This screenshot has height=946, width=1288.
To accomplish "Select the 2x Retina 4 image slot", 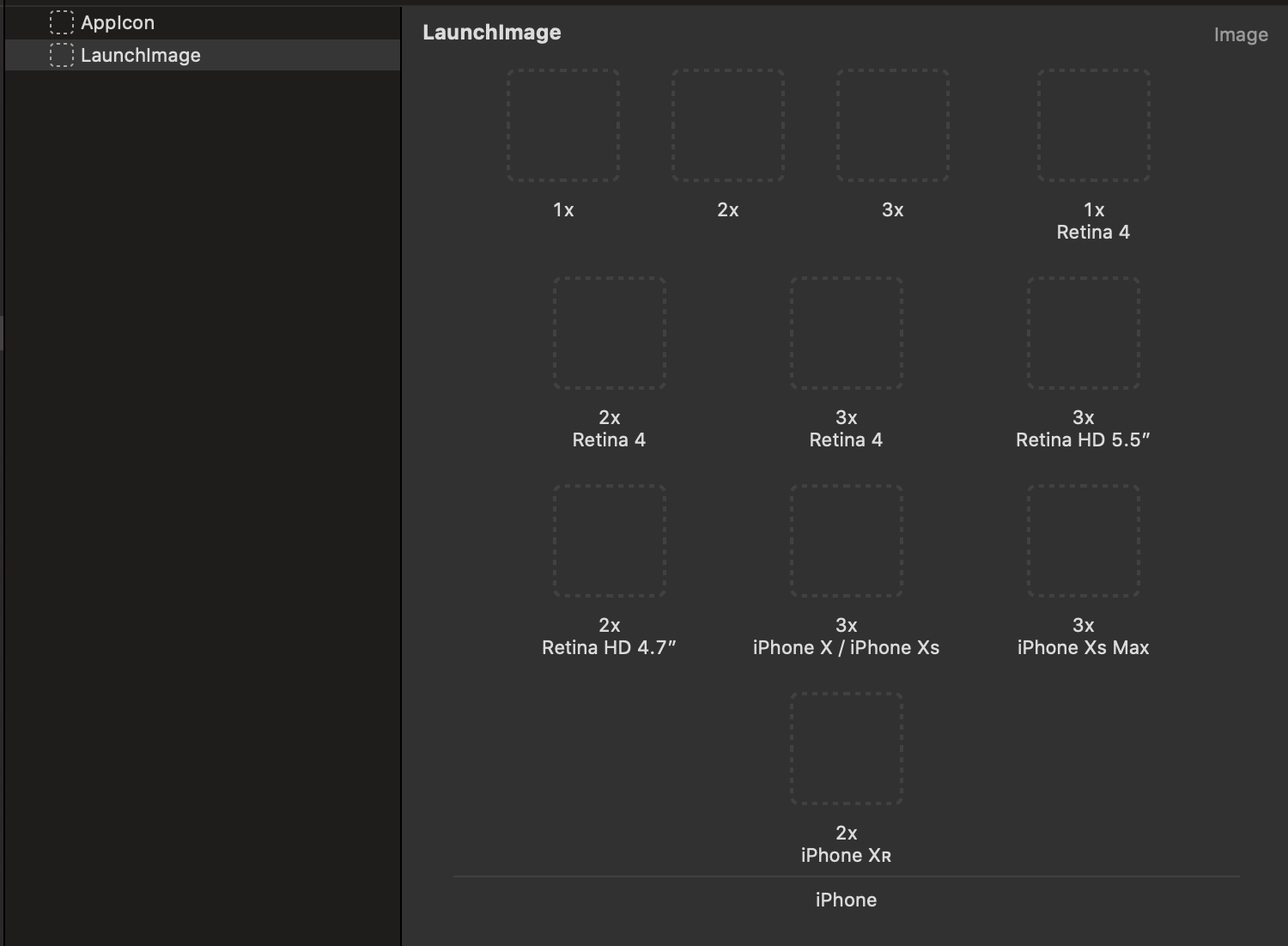I will [x=610, y=333].
